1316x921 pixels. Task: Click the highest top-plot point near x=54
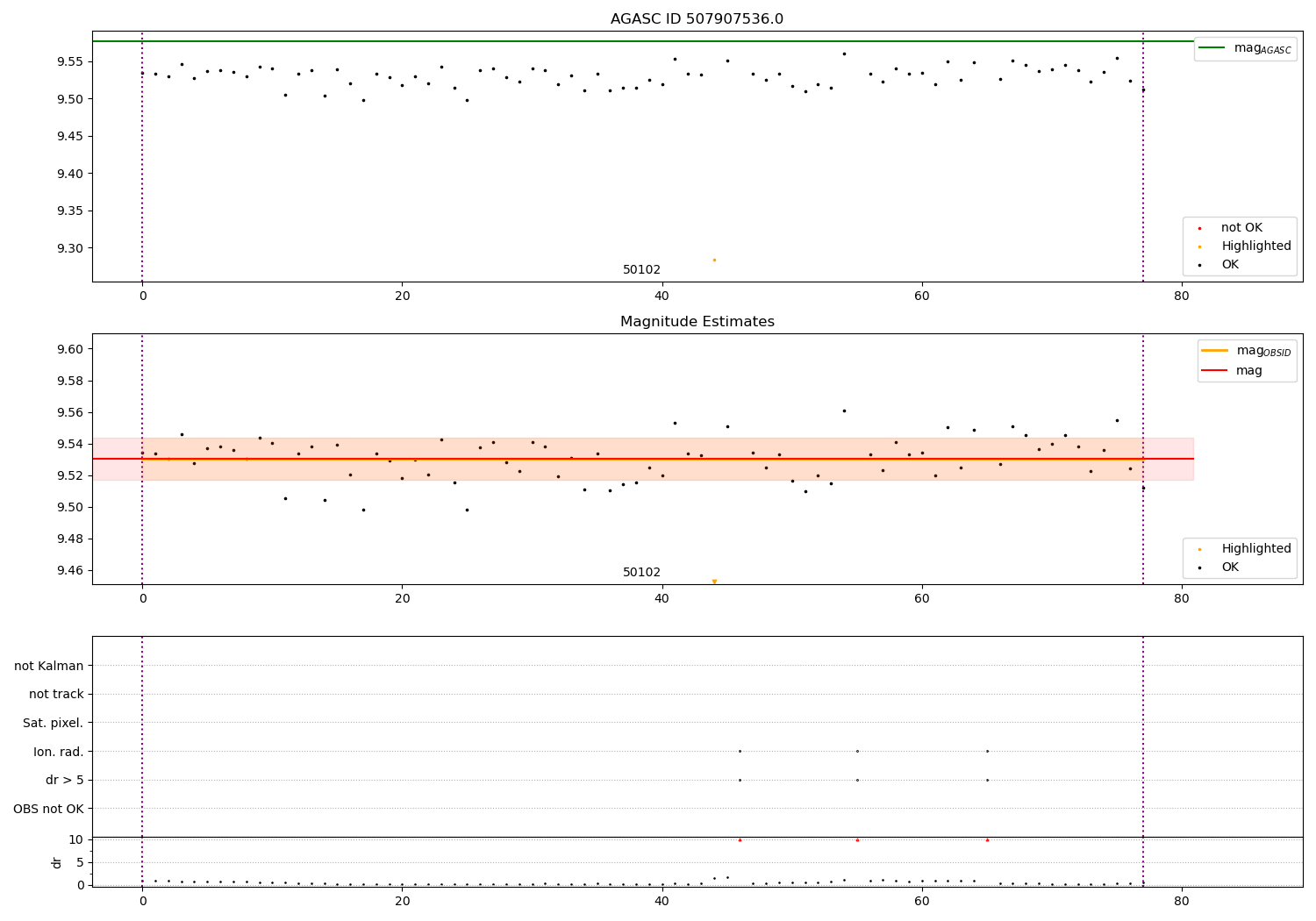click(844, 54)
